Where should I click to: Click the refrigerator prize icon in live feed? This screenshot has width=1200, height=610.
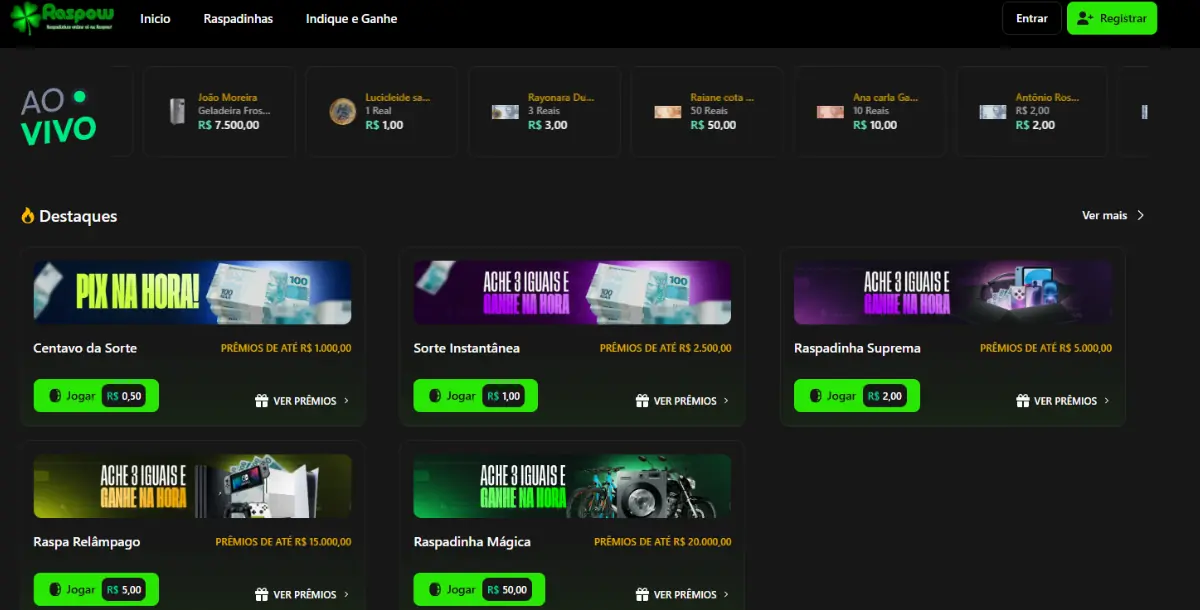(x=177, y=112)
